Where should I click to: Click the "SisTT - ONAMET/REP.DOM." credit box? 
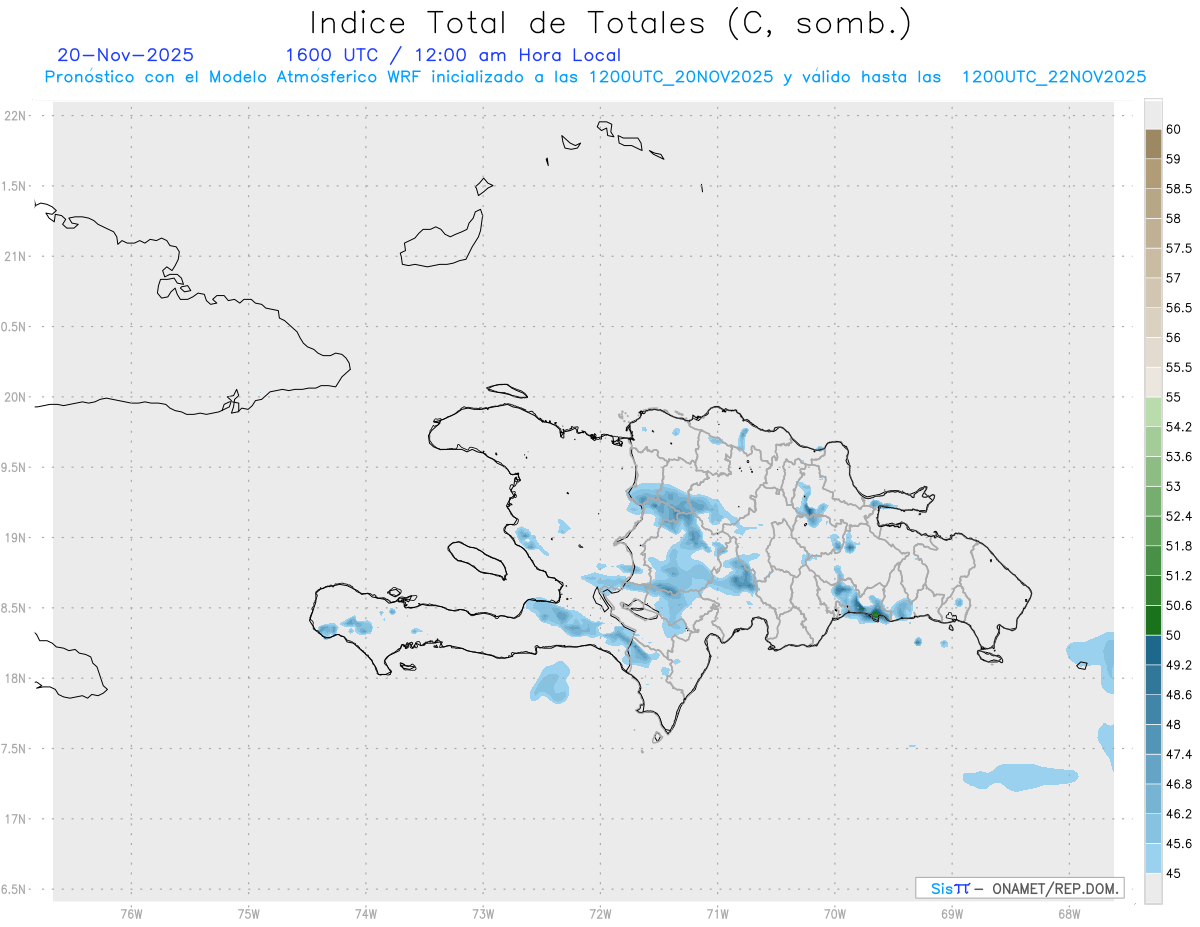click(1019, 888)
